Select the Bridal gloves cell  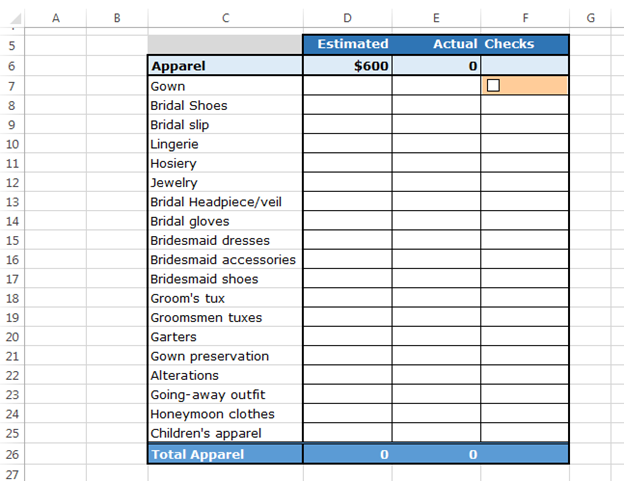pos(225,221)
